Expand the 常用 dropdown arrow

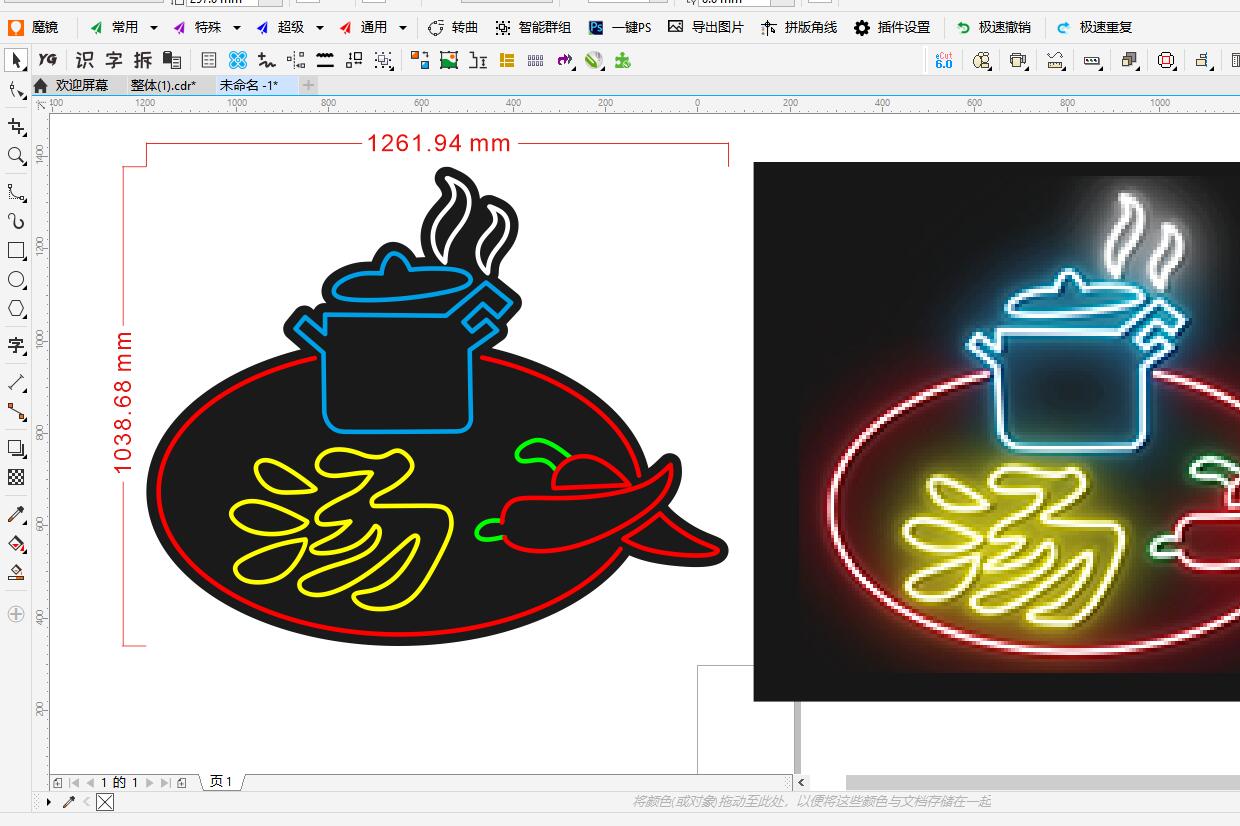154,28
